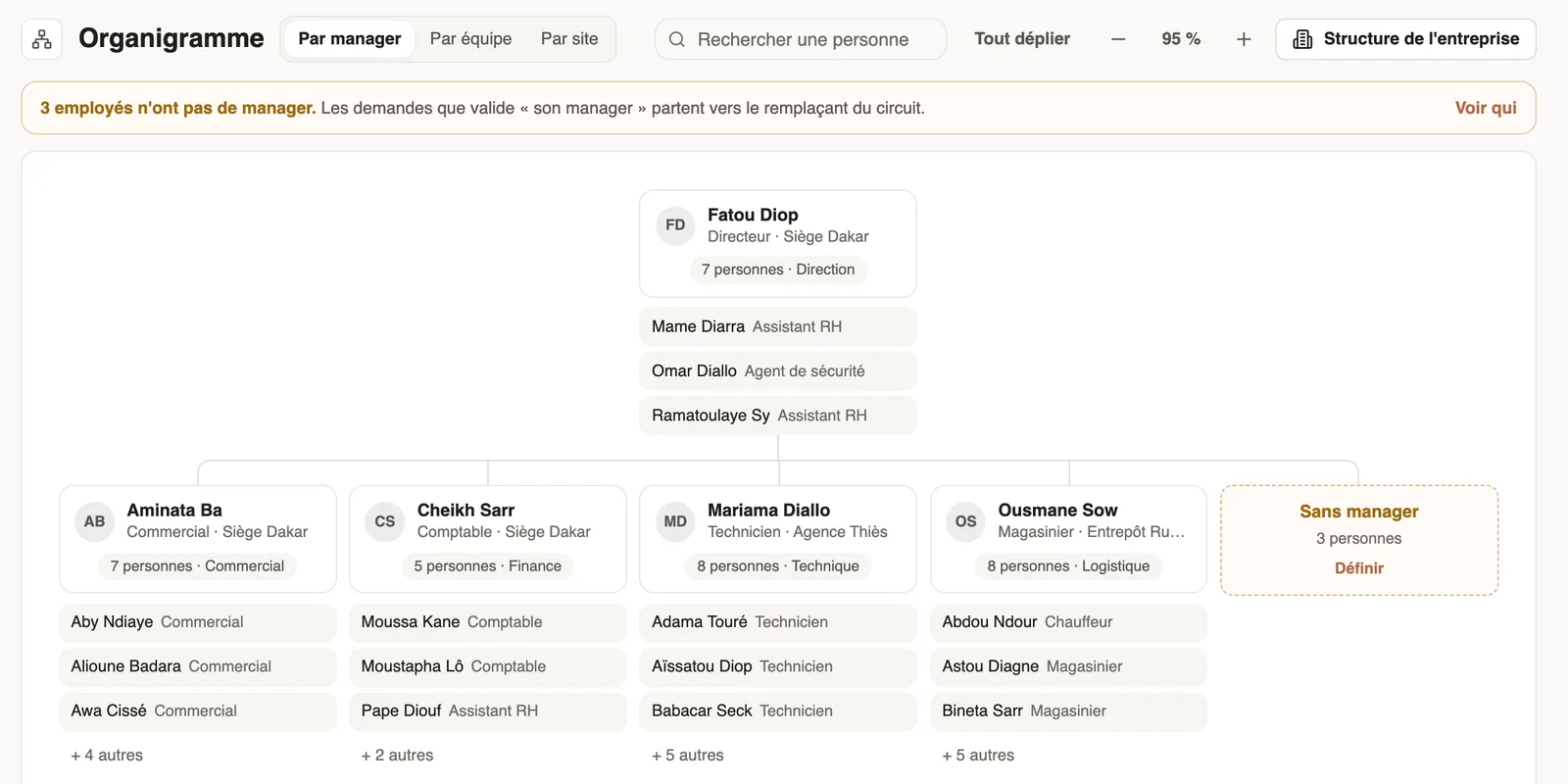Zoom in with the plus icon
Screen dimensions: 1568x784
point(1244,39)
